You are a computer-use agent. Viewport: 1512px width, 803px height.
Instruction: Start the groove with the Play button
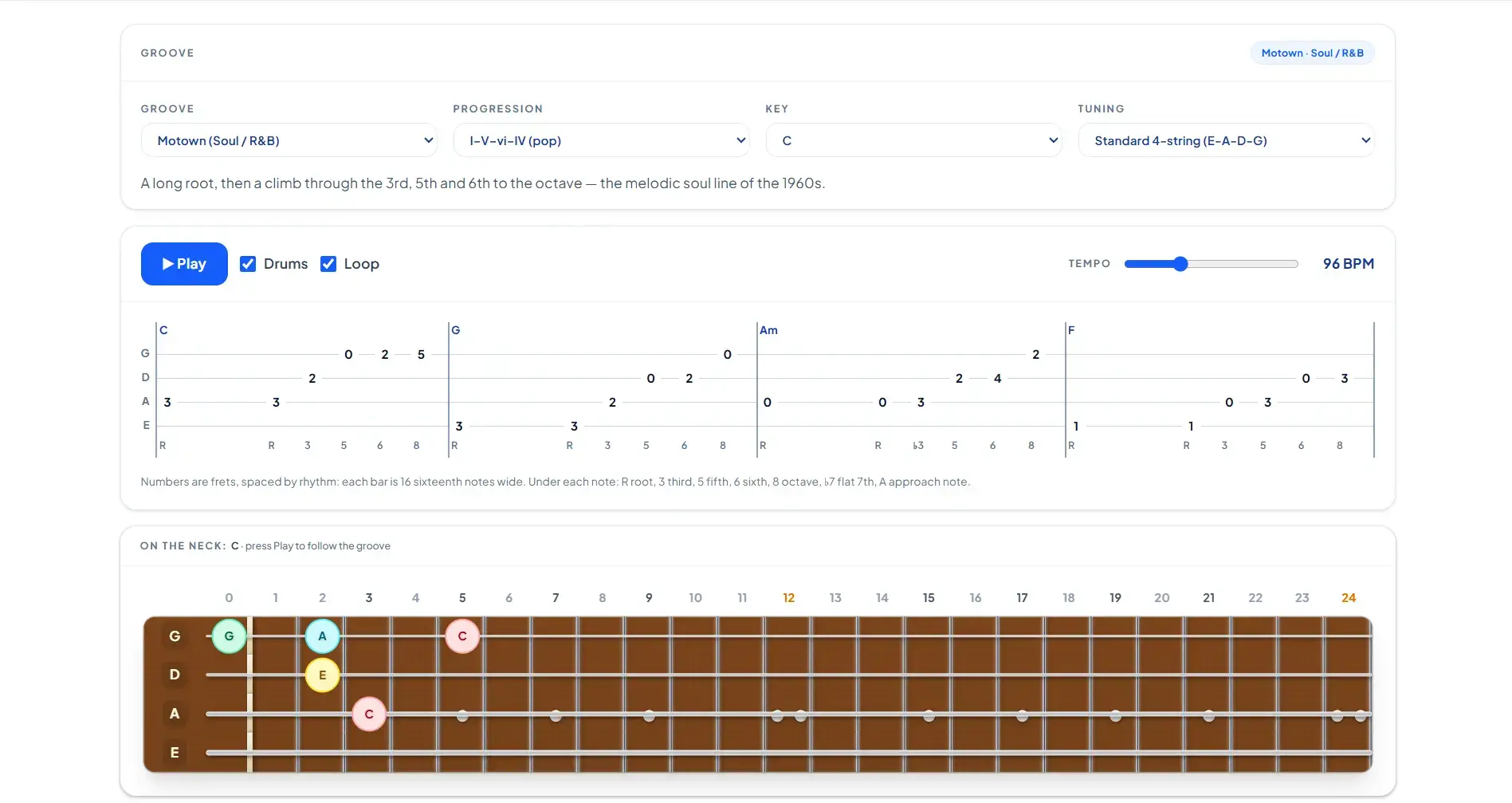click(x=184, y=264)
